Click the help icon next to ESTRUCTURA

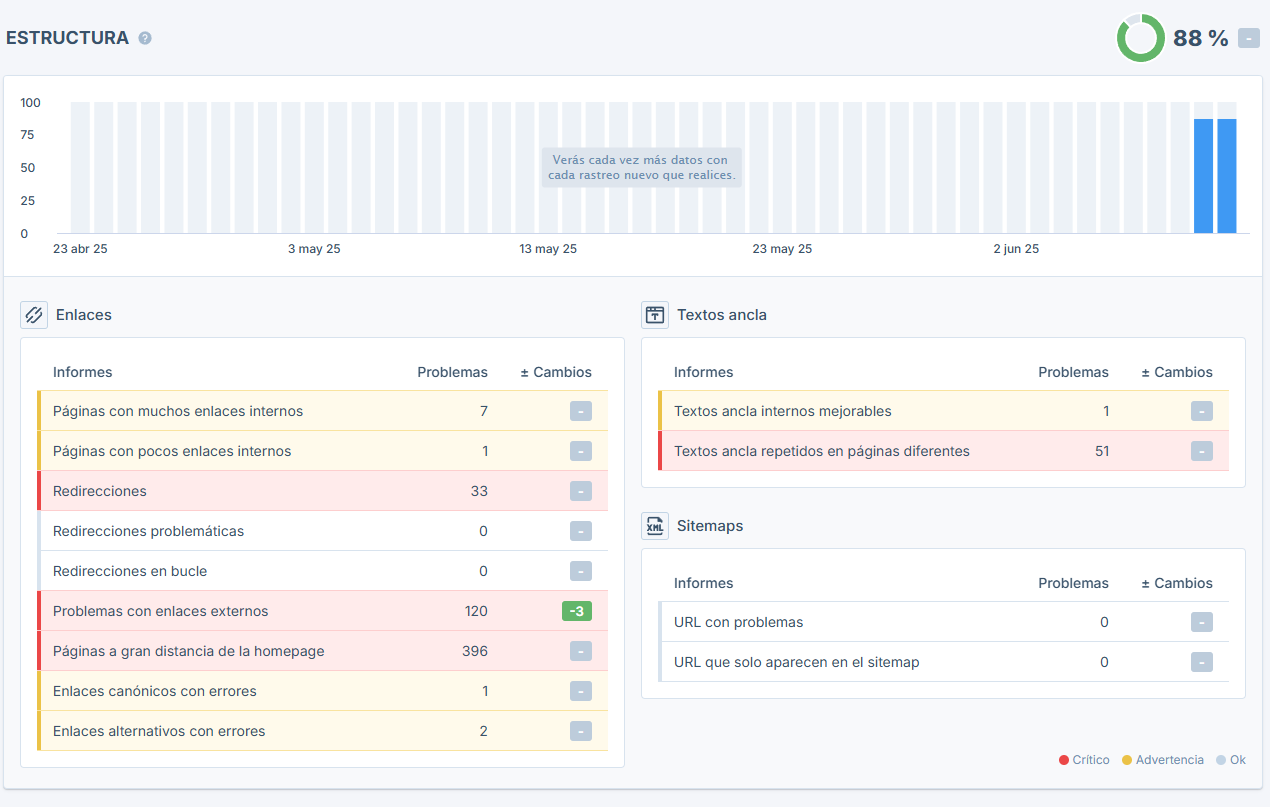click(x=145, y=38)
